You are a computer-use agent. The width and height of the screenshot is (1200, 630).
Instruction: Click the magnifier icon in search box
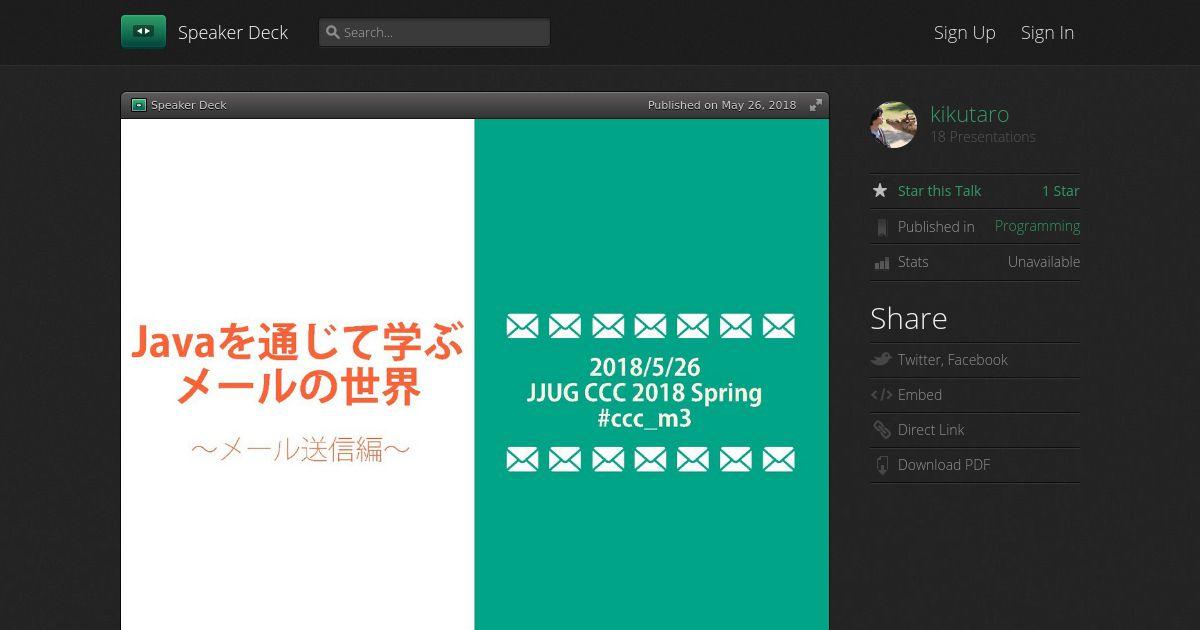click(x=333, y=32)
